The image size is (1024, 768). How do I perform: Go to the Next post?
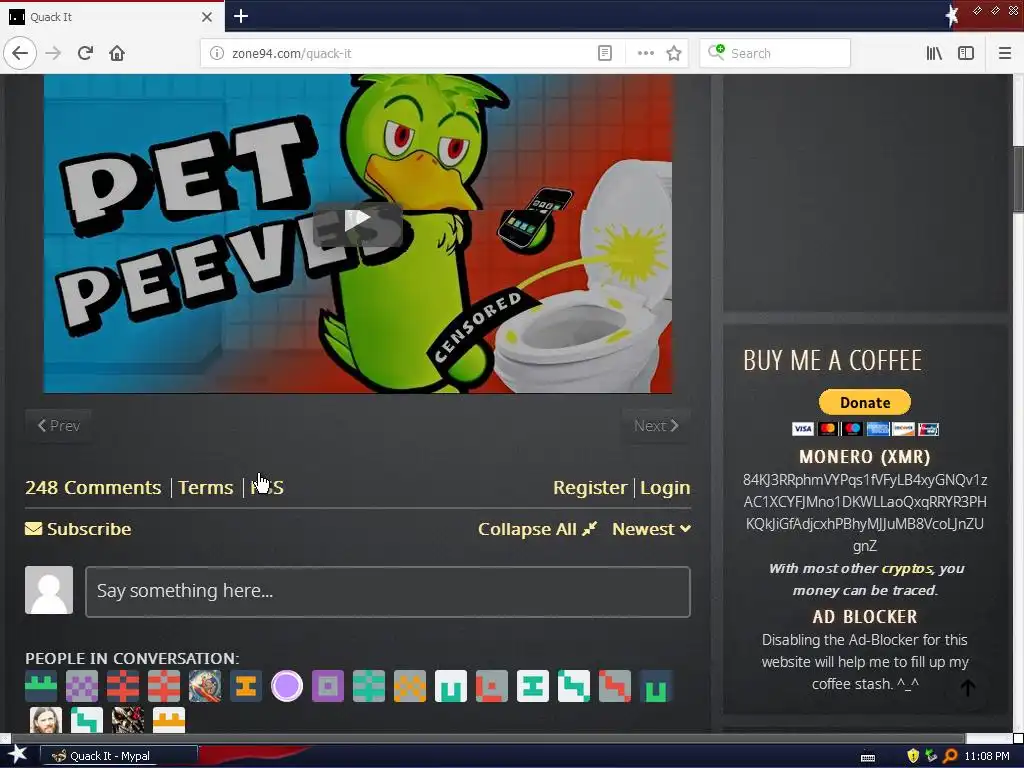656,426
